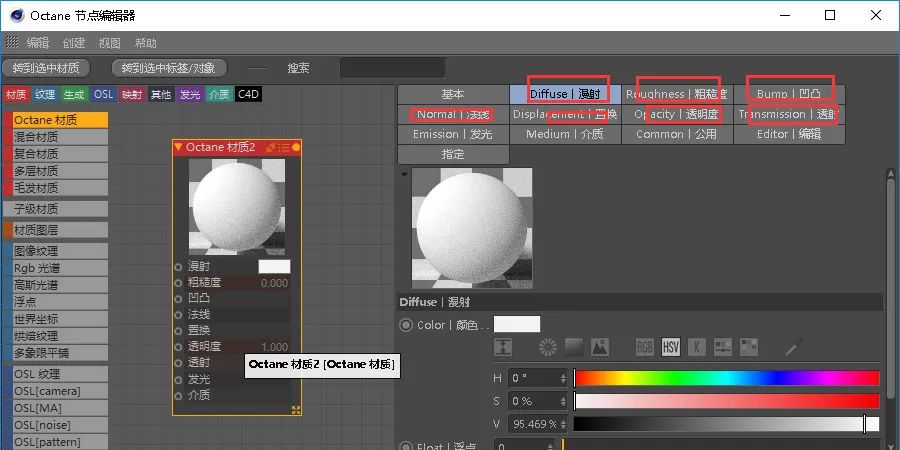
Task: Open the 编辑 menu
Action: [37, 43]
